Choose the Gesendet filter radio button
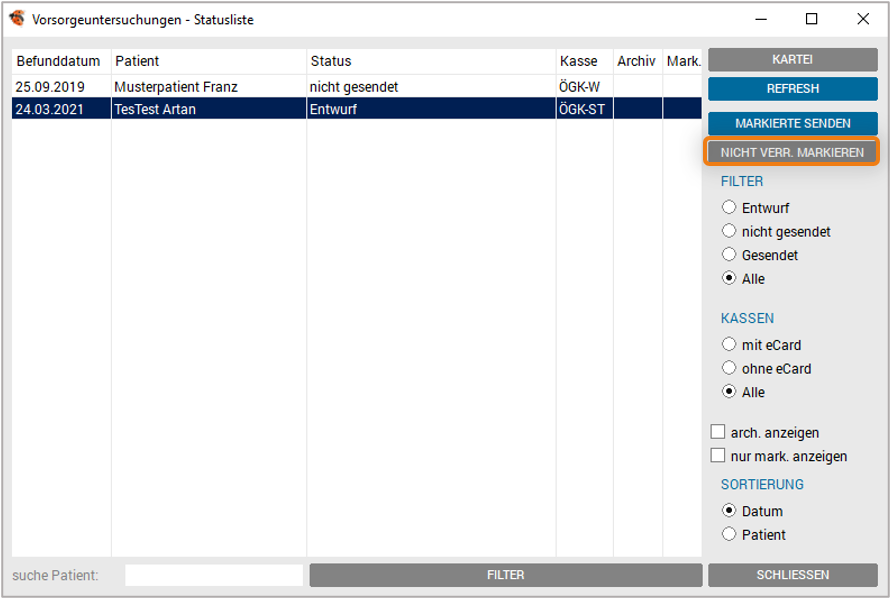This screenshot has width=890, height=599. click(729, 255)
